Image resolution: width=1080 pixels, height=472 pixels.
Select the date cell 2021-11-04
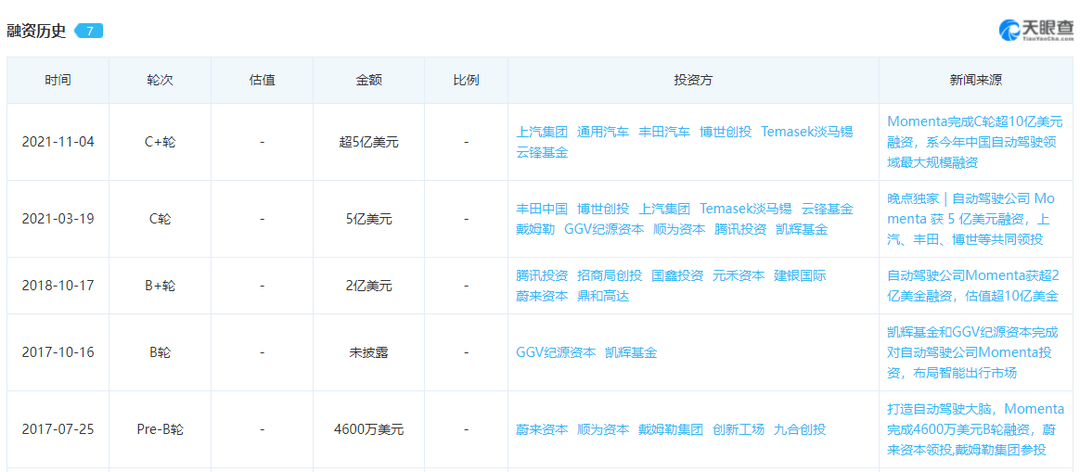pyautogui.click(x=58, y=142)
